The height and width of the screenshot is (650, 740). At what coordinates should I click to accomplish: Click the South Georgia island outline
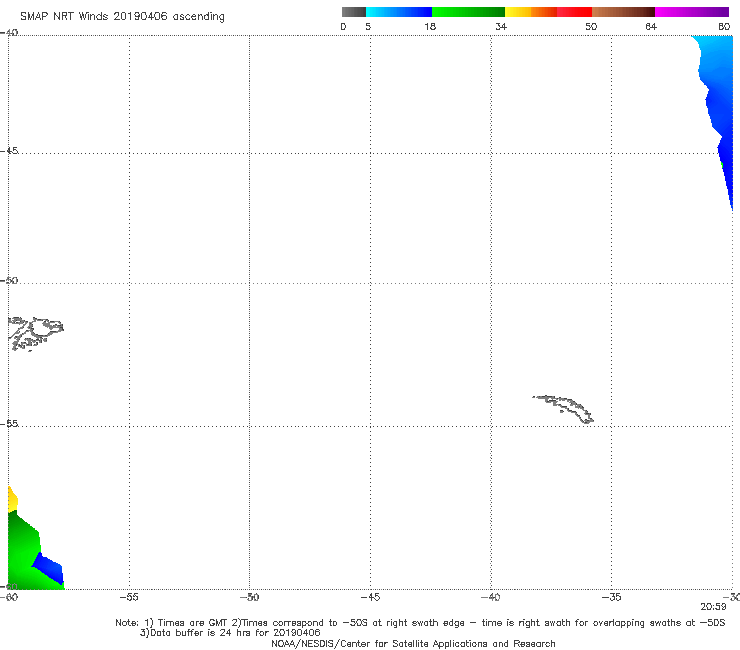(x=563, y=409)
